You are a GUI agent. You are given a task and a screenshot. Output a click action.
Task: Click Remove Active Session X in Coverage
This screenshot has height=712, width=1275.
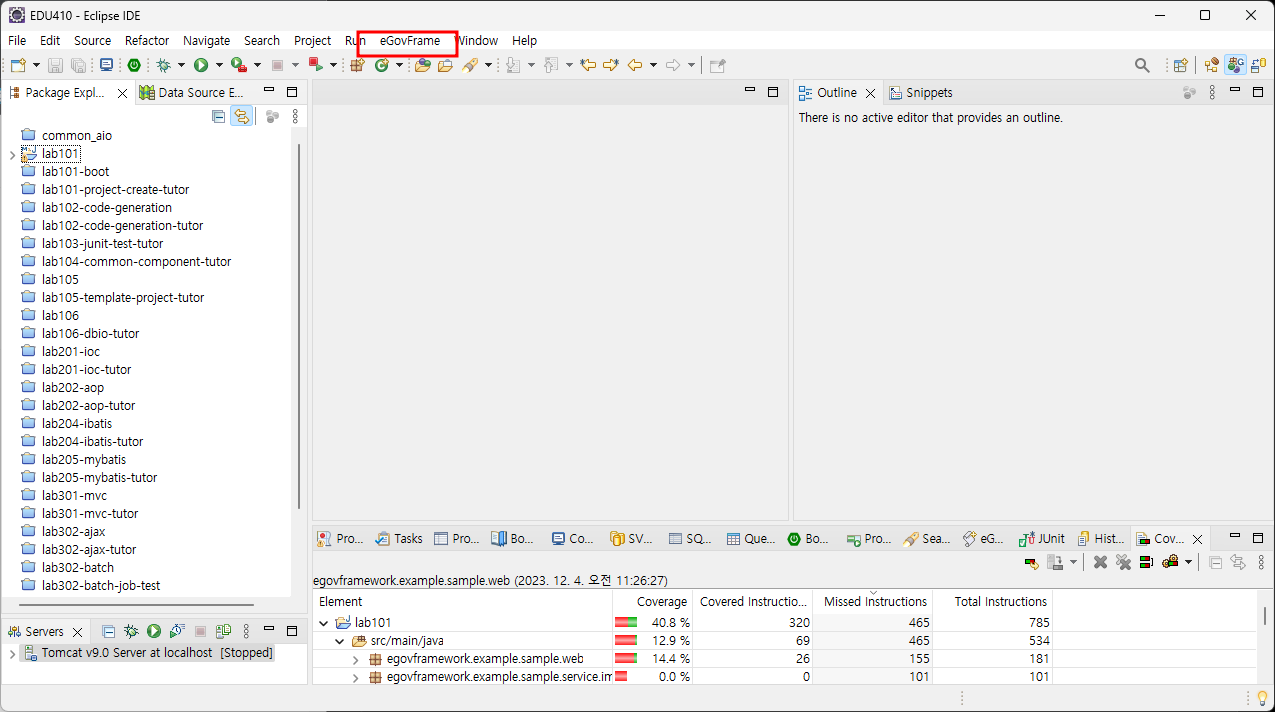(x=1100, y=562)
